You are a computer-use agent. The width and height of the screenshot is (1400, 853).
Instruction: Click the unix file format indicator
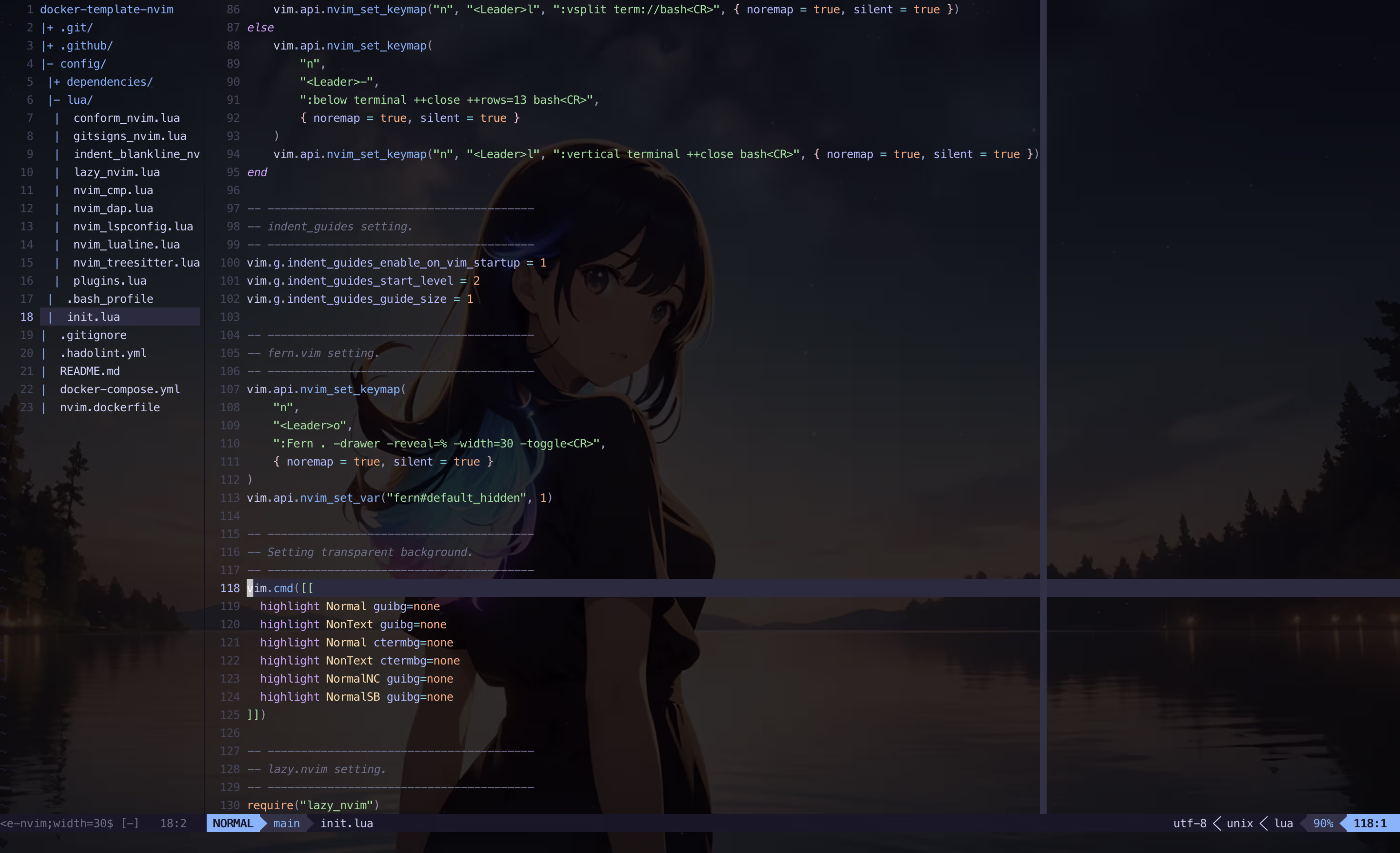[x=1240, y=823]
